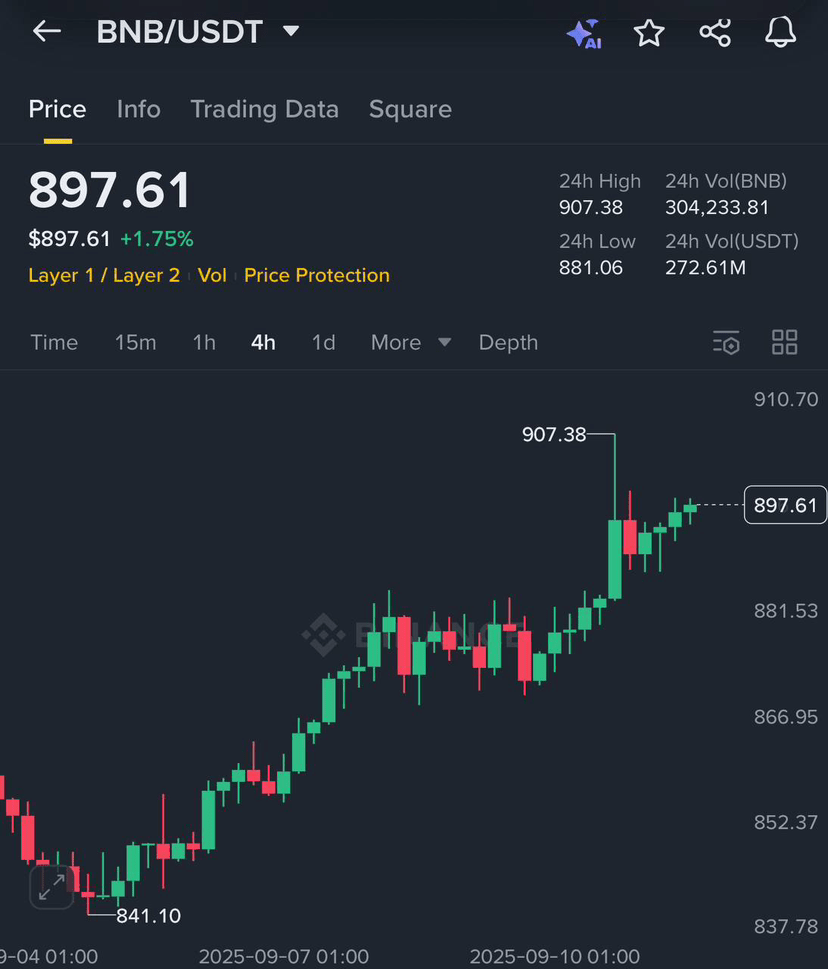The width and height of the screenshot is (828, 969).
Task: Tap the 24h Low value 881.06
Action: tap(591, 268)
